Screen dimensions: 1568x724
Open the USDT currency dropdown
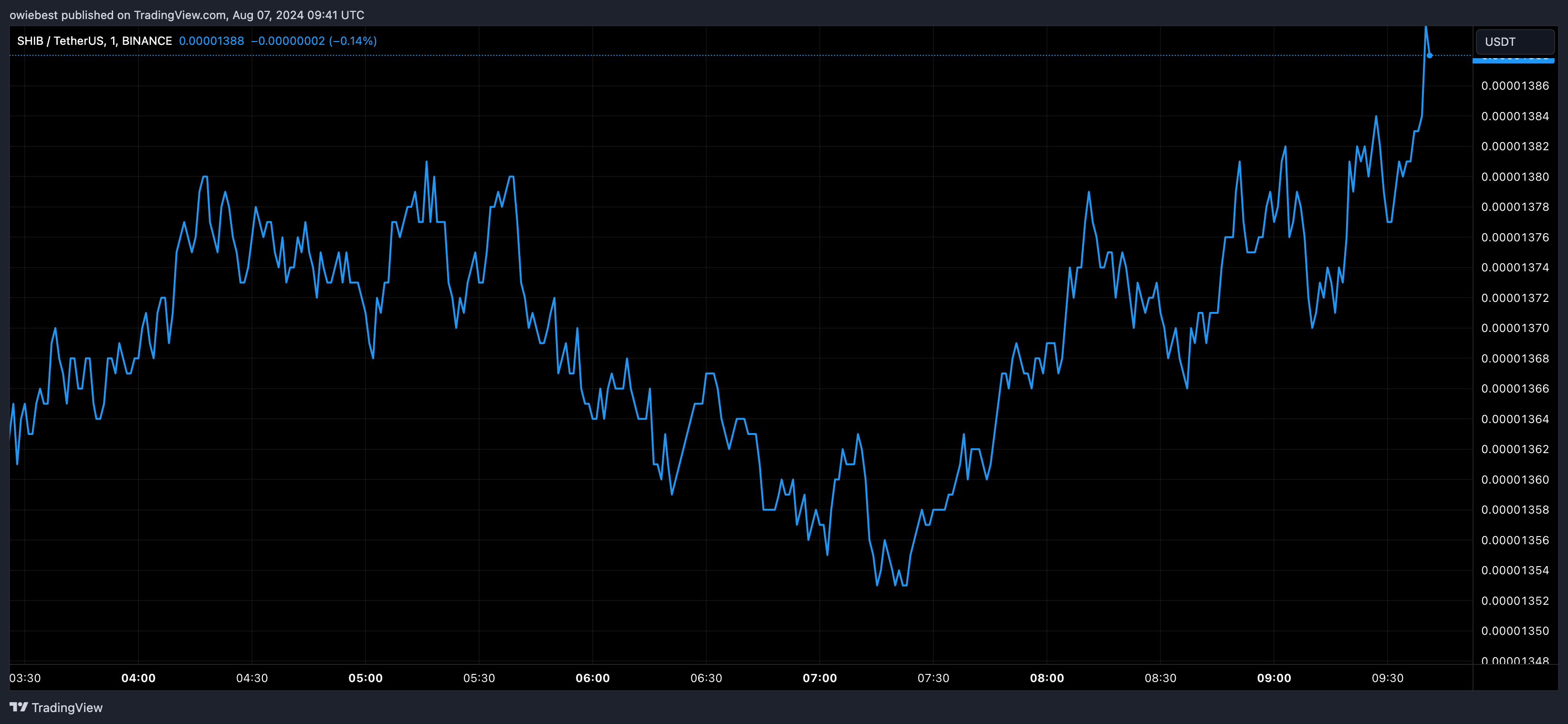(x=1515, y=42)
